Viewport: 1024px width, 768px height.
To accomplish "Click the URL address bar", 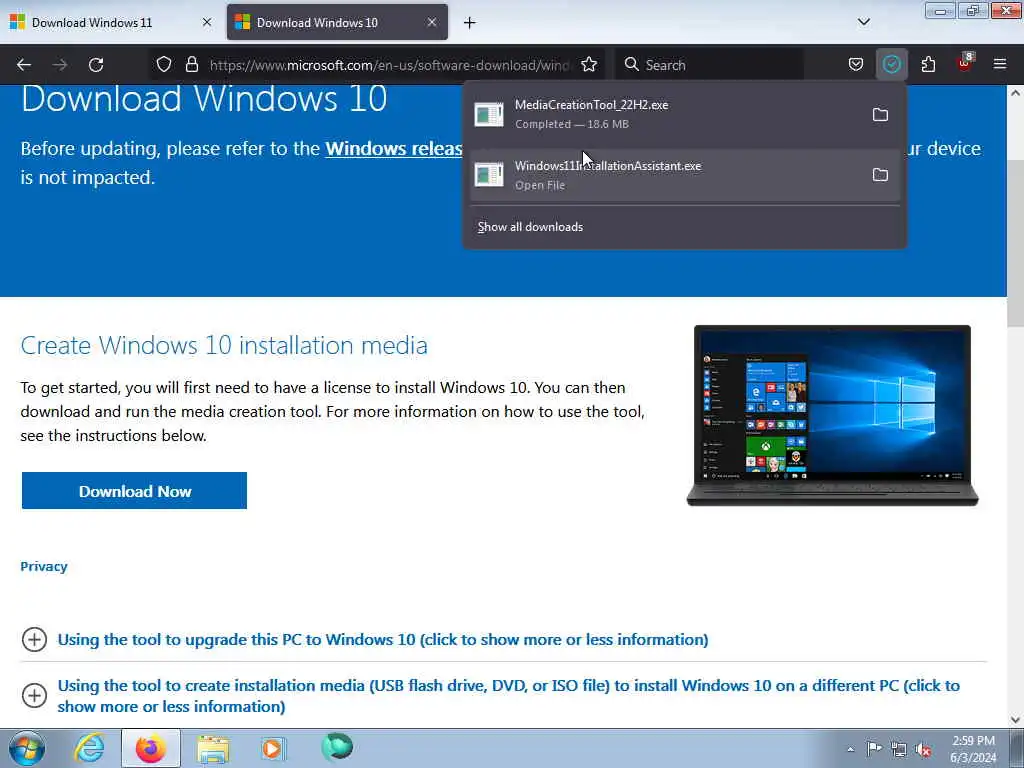I will coord(389,65).
